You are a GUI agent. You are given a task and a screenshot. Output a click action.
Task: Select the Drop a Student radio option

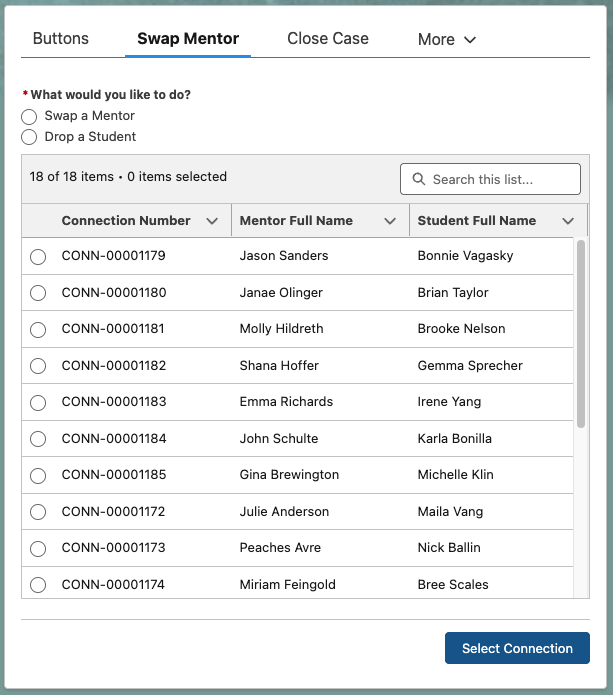click(29, 137)
